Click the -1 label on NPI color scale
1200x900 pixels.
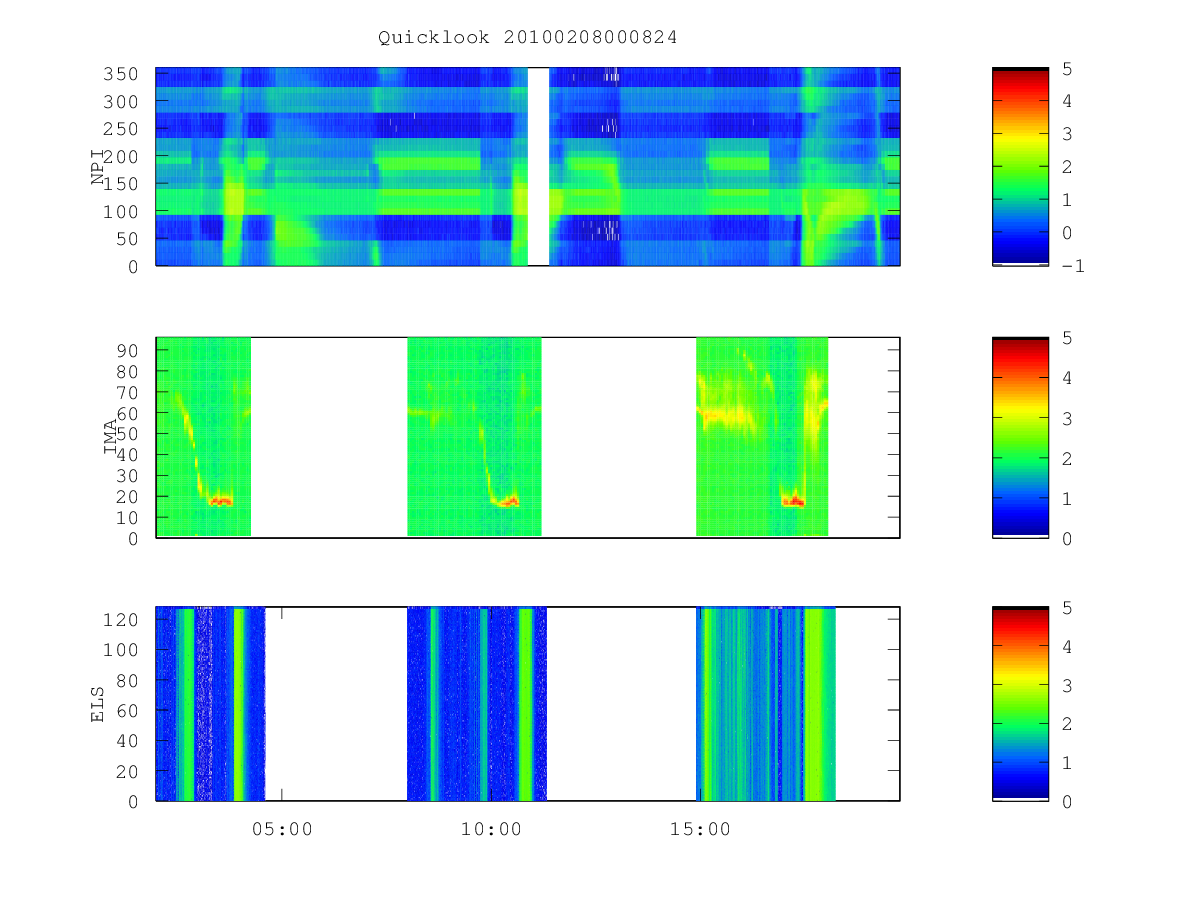pos(1075,266)
